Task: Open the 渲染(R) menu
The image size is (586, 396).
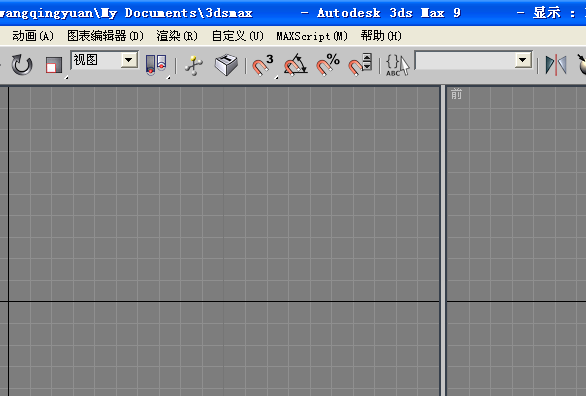Action: [177, 36]
